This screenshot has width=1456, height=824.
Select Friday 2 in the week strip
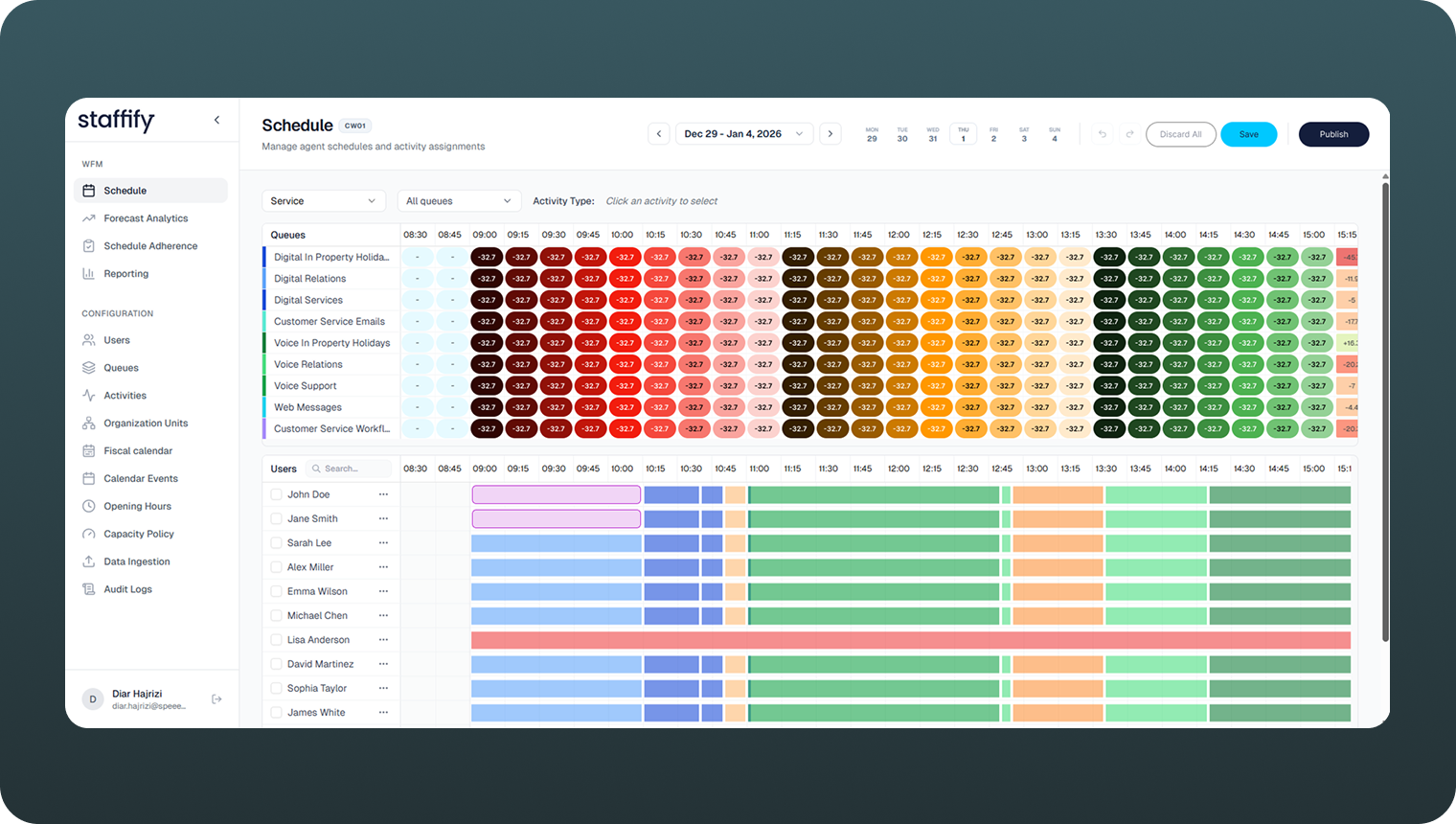993,134
